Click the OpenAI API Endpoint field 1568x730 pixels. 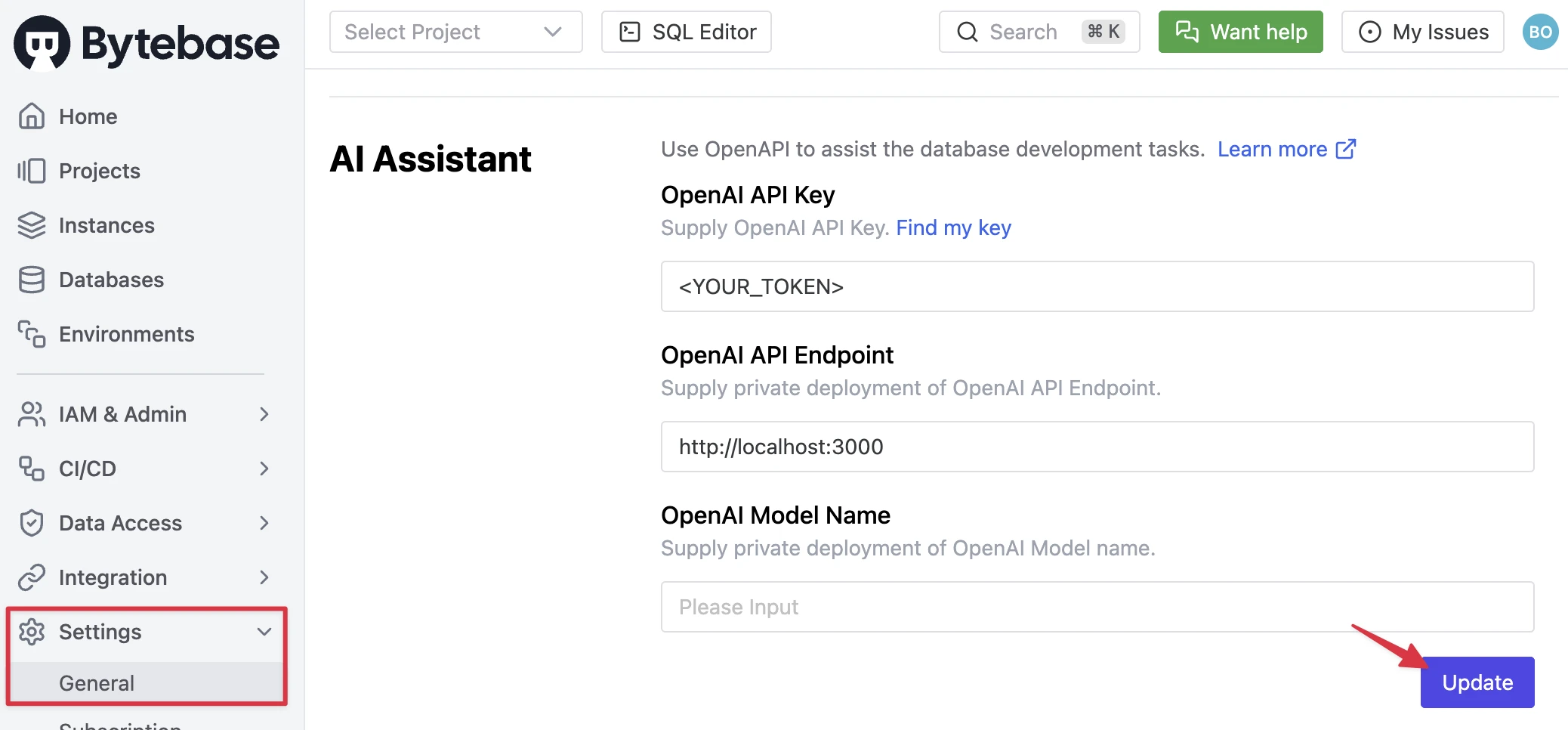[1097, 447]
